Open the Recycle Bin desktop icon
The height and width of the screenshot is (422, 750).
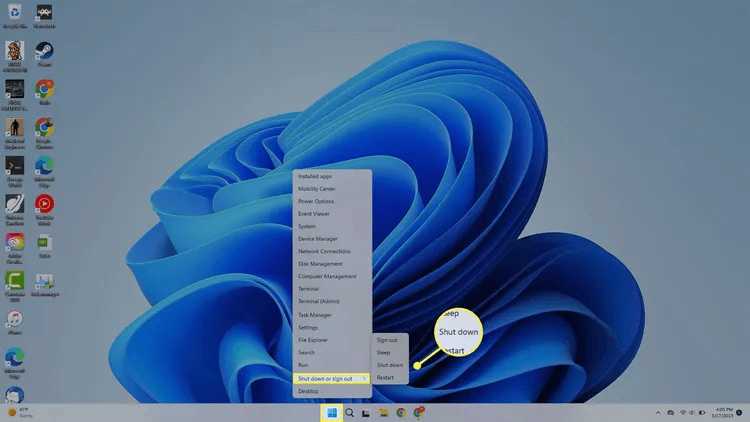coord(15,13)
